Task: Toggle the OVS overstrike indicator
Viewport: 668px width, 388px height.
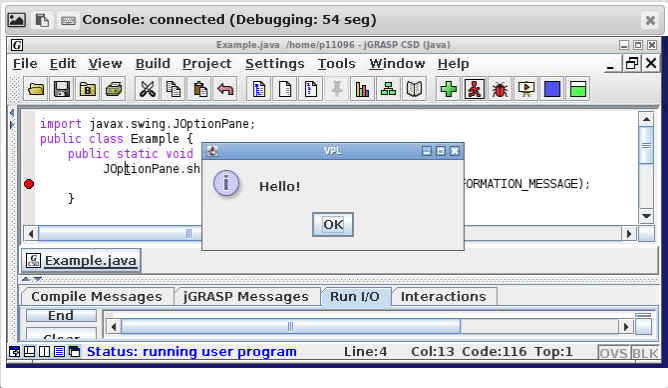Action: tap(613, 353)
